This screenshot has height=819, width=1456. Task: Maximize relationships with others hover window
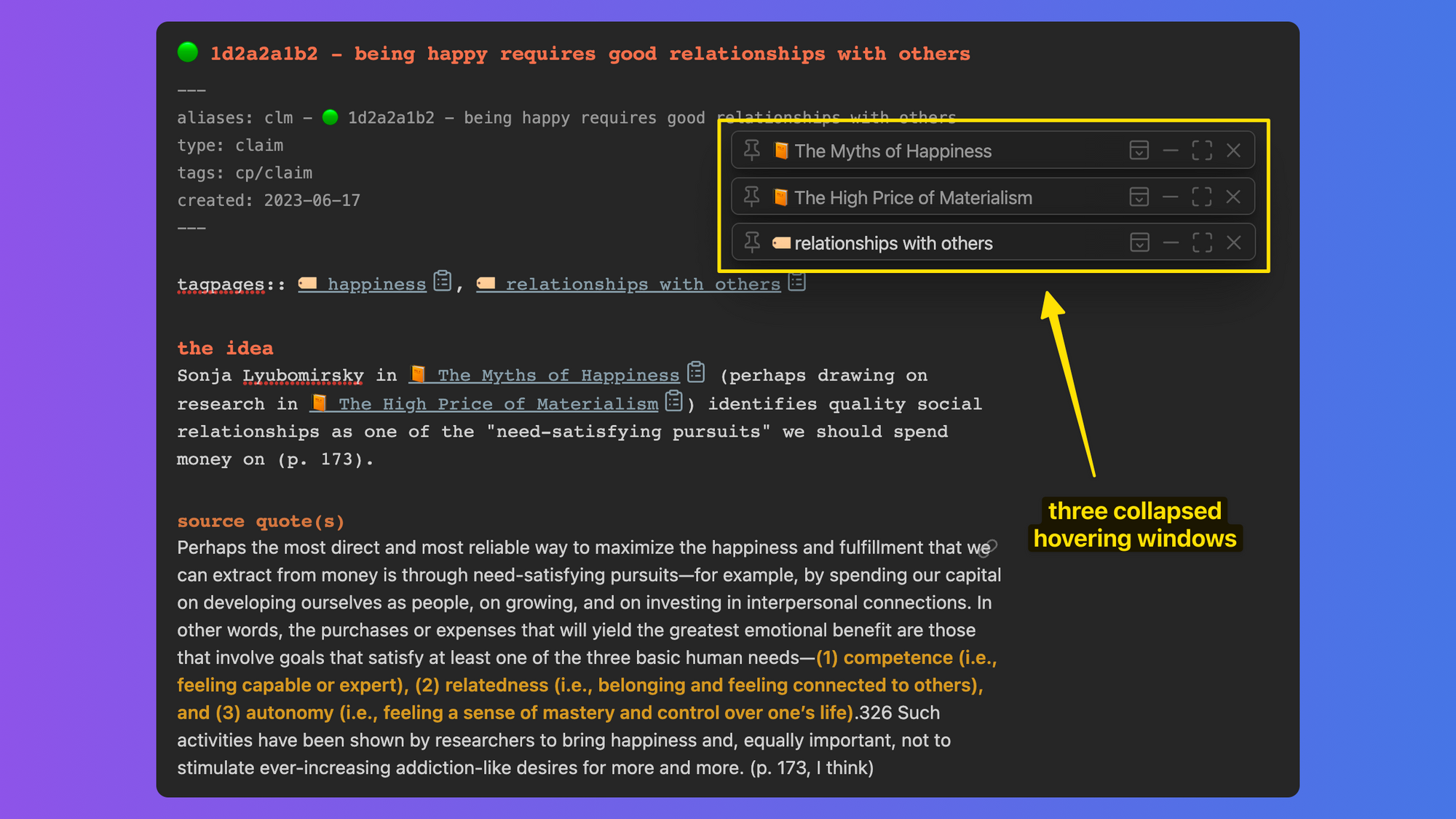click(x=1202, y=242)
